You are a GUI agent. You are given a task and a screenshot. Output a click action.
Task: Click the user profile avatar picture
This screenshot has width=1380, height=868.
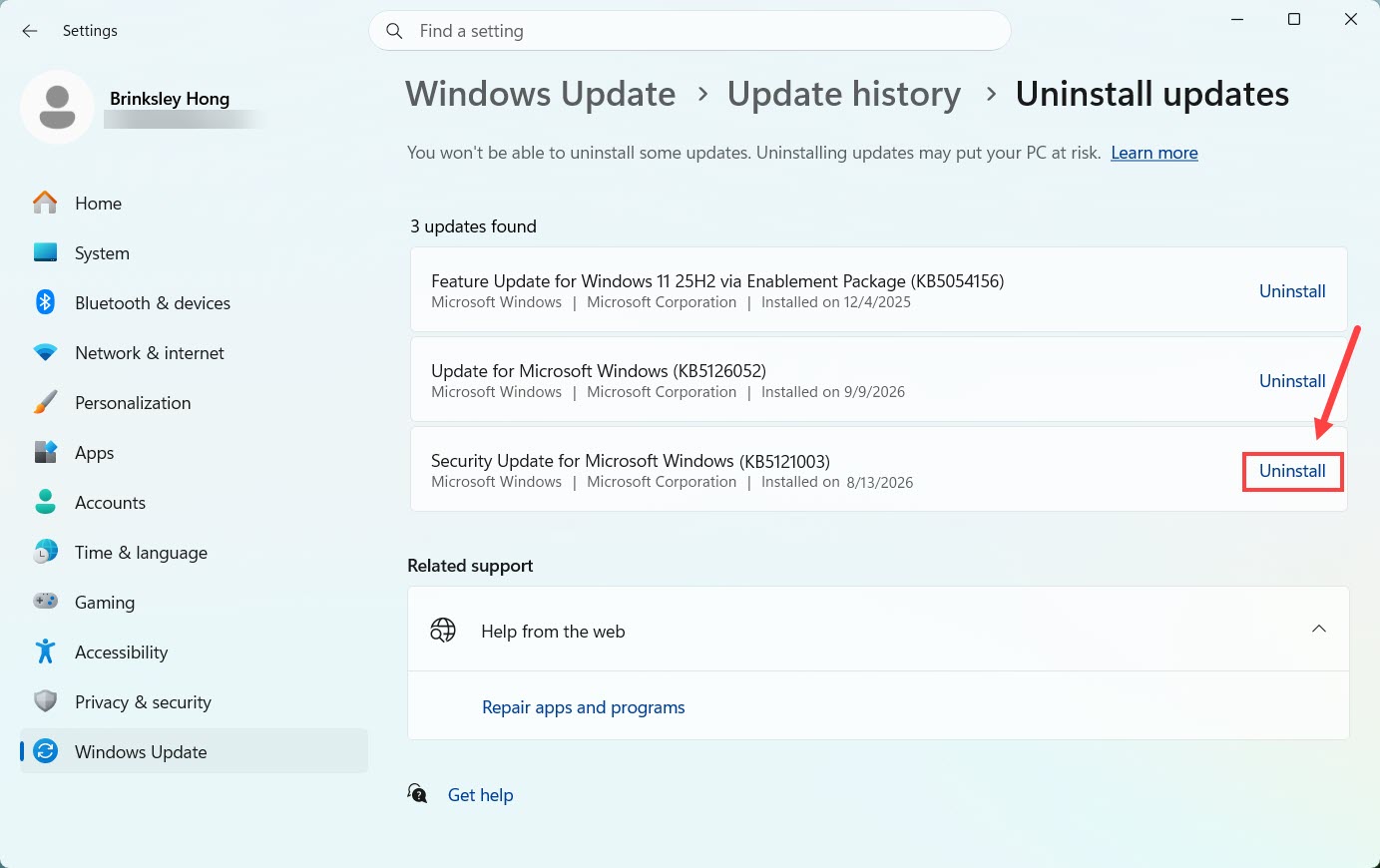tap(57, 107)
